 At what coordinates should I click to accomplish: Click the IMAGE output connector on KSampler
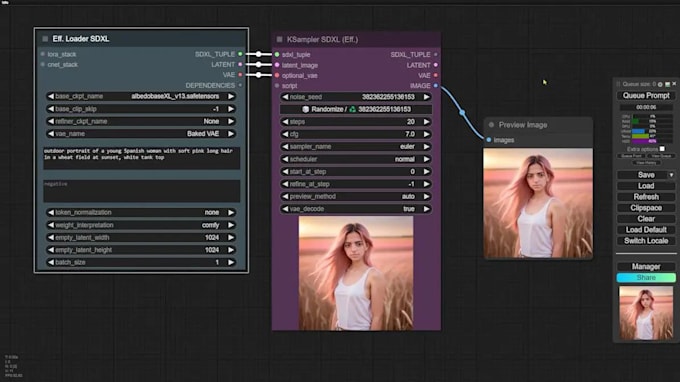tap(436, 86)
